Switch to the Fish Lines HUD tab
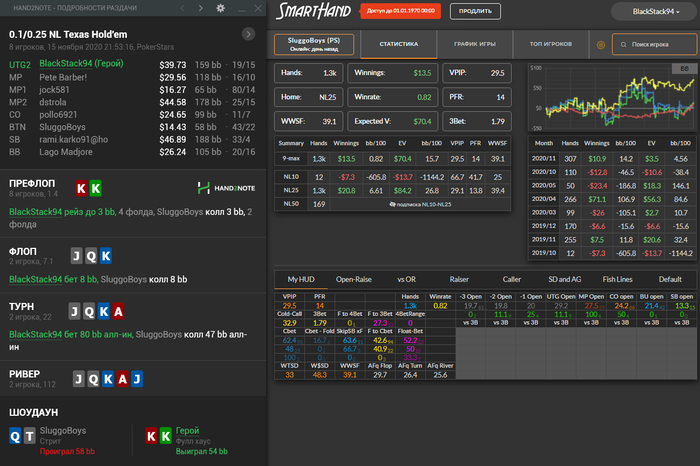 618,280
